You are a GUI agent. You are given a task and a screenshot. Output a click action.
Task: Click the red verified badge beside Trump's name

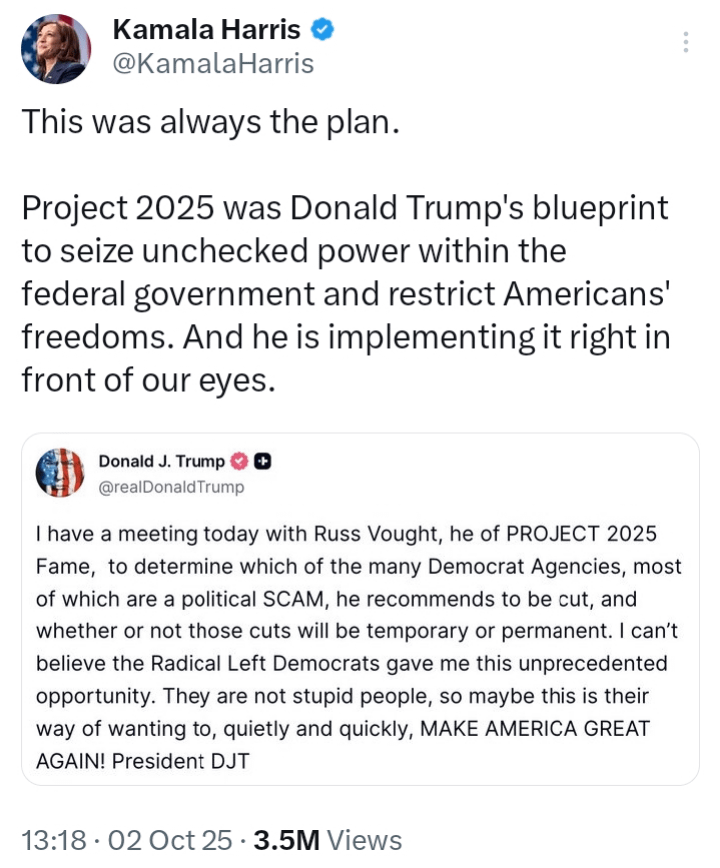239,461
